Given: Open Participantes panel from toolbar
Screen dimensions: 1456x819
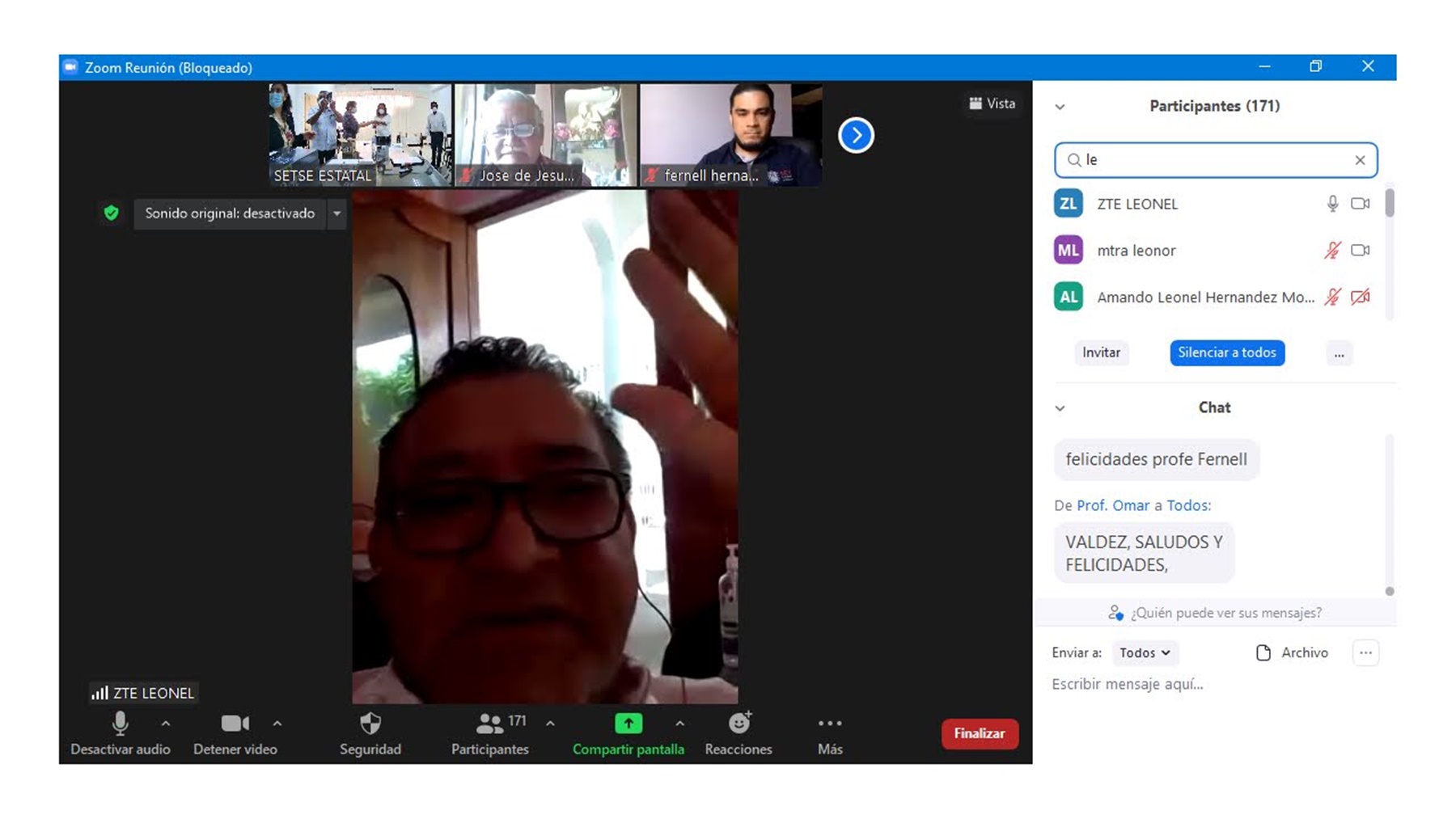Looking at the screenshot, I should click(489, 733).
